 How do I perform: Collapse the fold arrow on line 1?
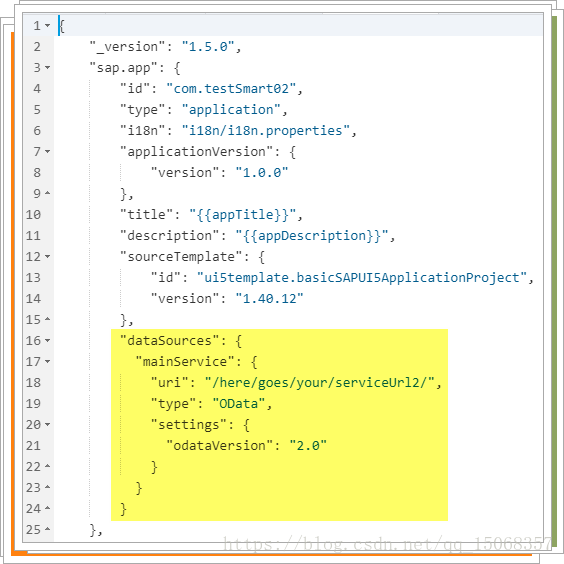click(x=47, y=26)
